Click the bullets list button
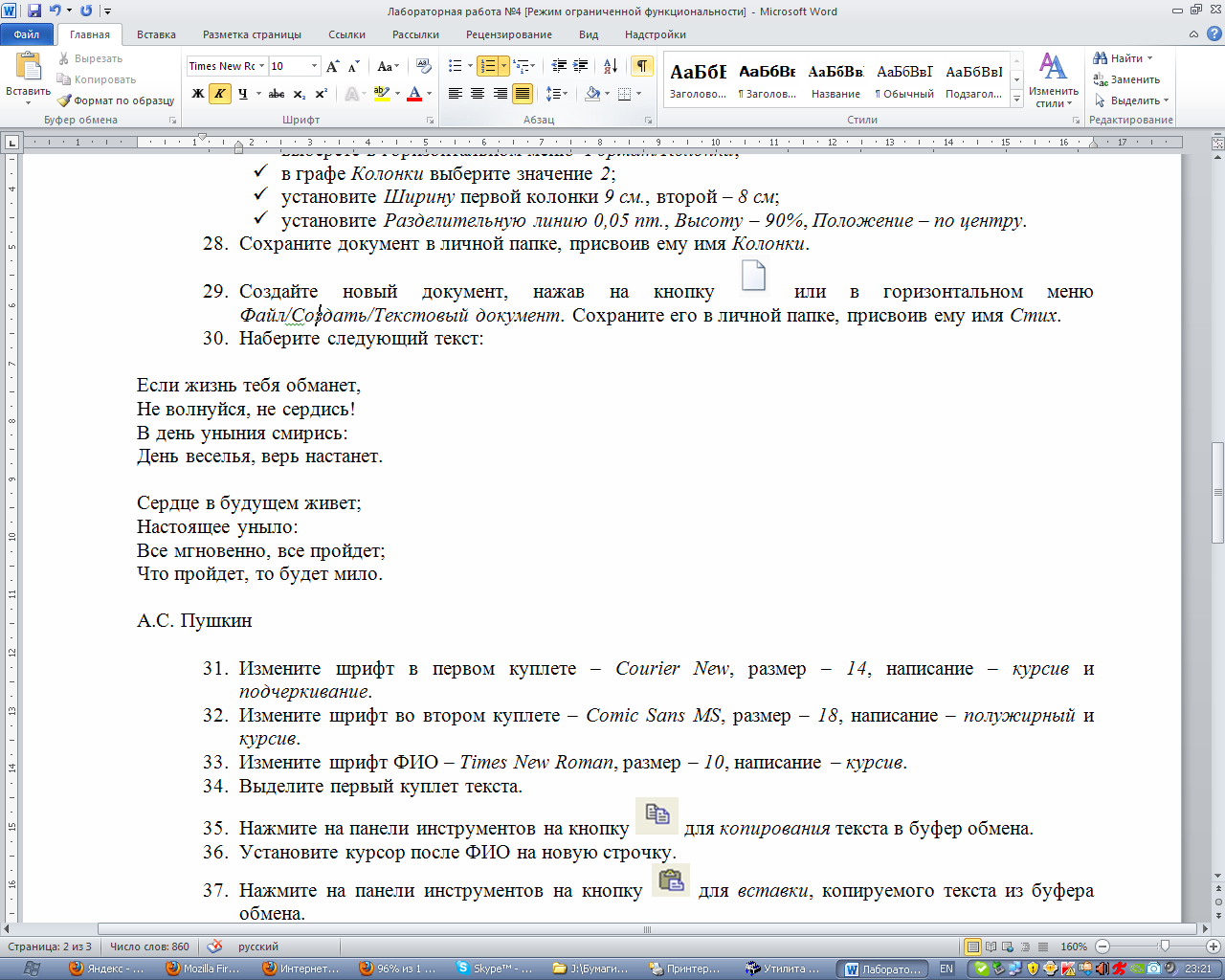This screenshot has height=980, width=1225. (x=455, y=66)
